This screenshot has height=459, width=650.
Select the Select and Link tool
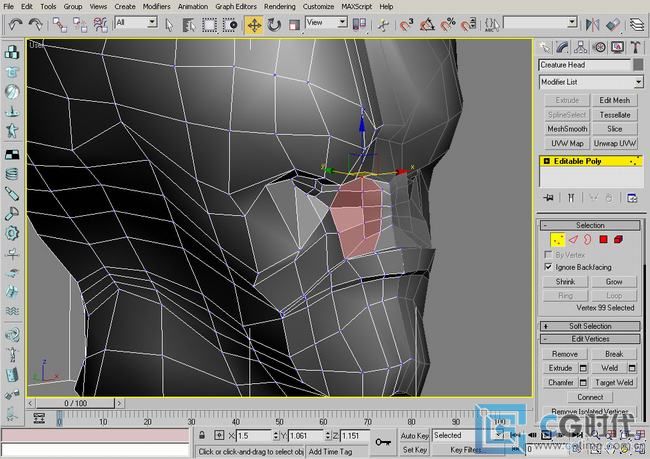tap(60, 25)
